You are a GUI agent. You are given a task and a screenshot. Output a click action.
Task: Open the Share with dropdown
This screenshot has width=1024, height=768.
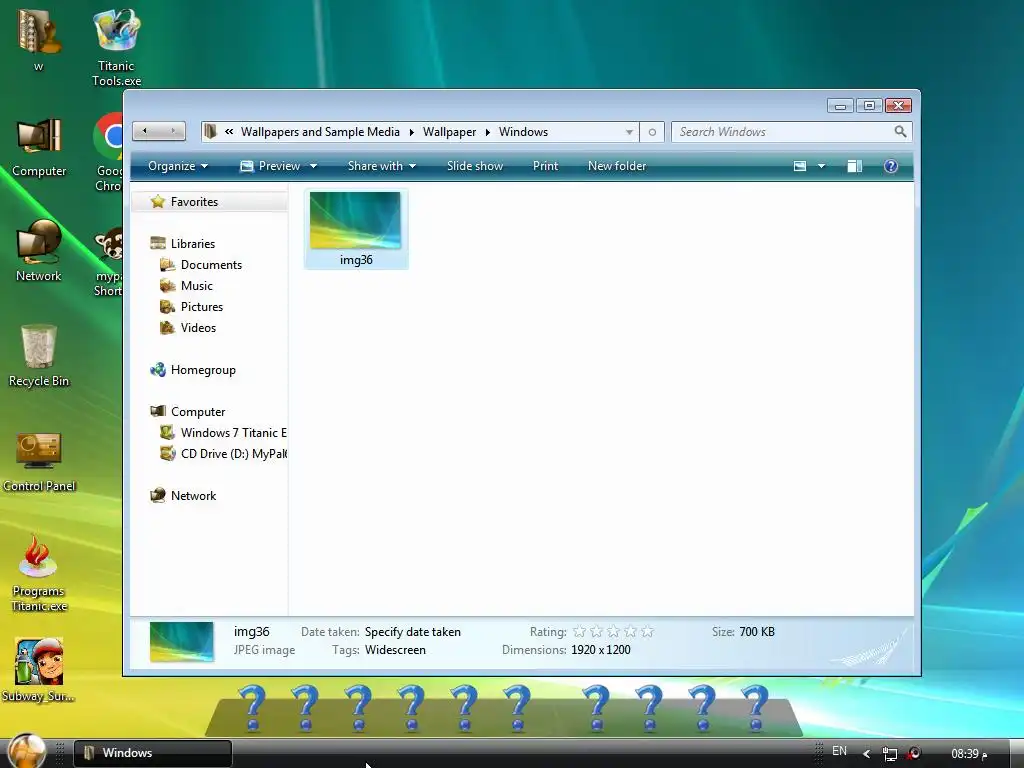coord(382,166)
